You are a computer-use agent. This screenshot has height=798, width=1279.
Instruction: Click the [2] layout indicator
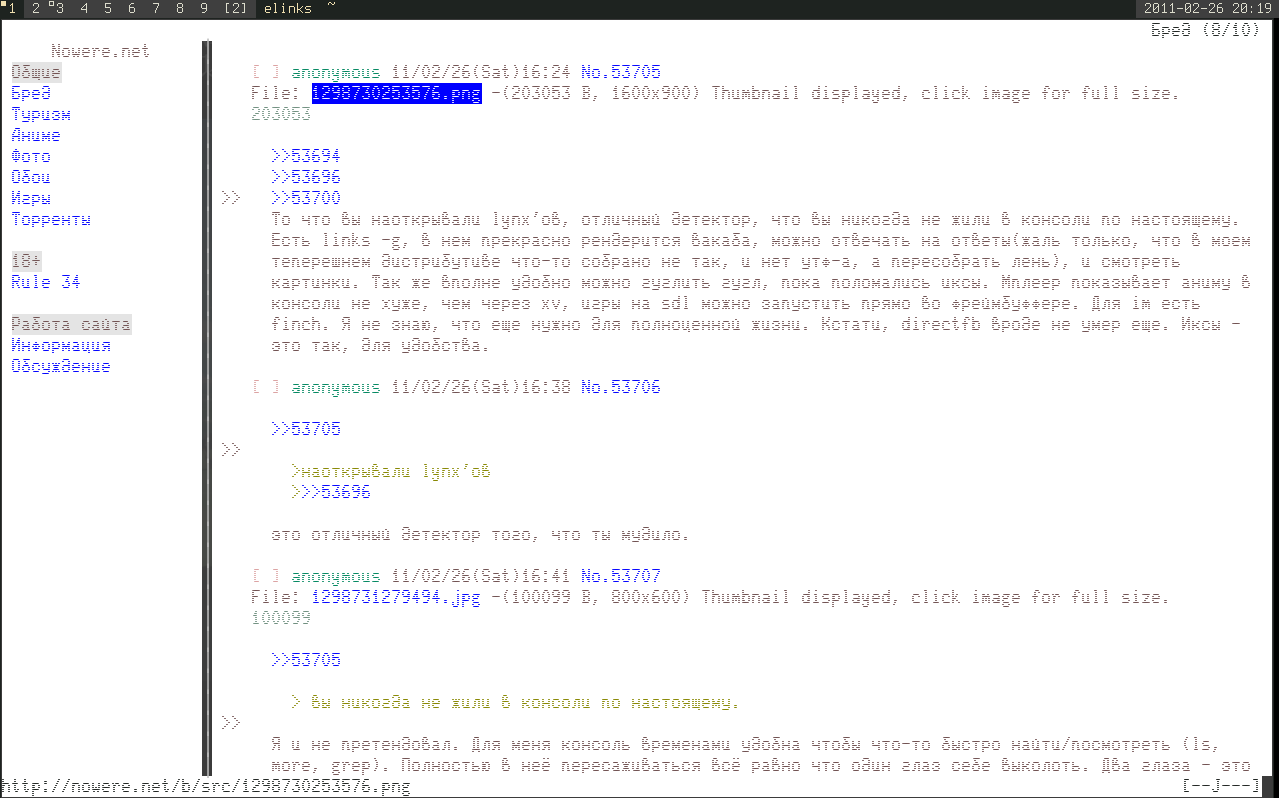(236, 8)
